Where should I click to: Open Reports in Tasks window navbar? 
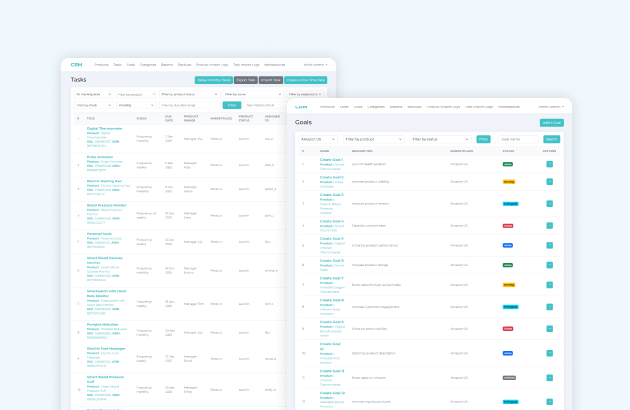[167, 65]
